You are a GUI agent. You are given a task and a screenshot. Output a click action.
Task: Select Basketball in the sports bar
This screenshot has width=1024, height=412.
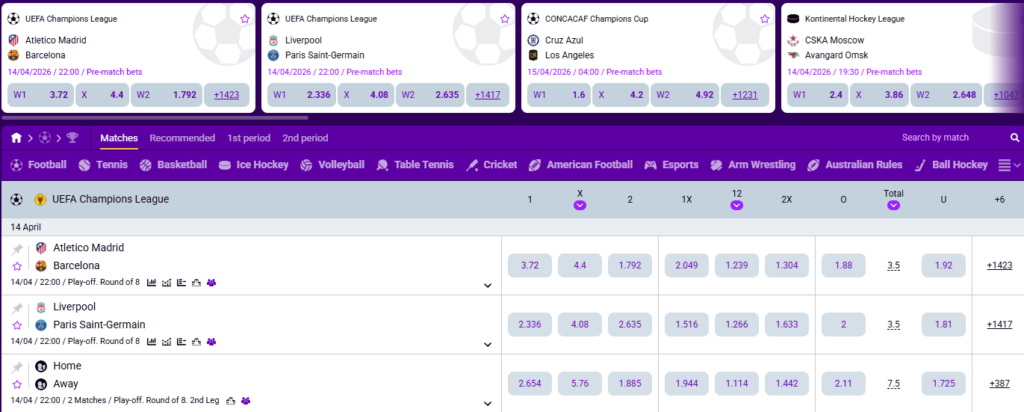tap(173, 165)
